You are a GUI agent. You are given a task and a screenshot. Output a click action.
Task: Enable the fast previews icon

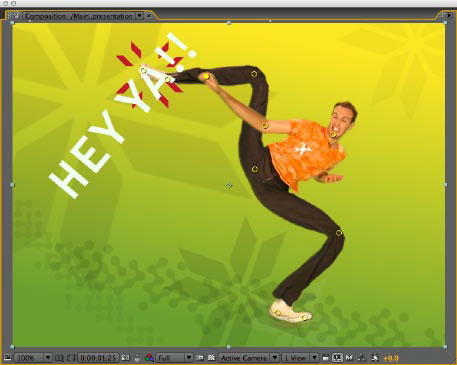(x=337, y=358)
